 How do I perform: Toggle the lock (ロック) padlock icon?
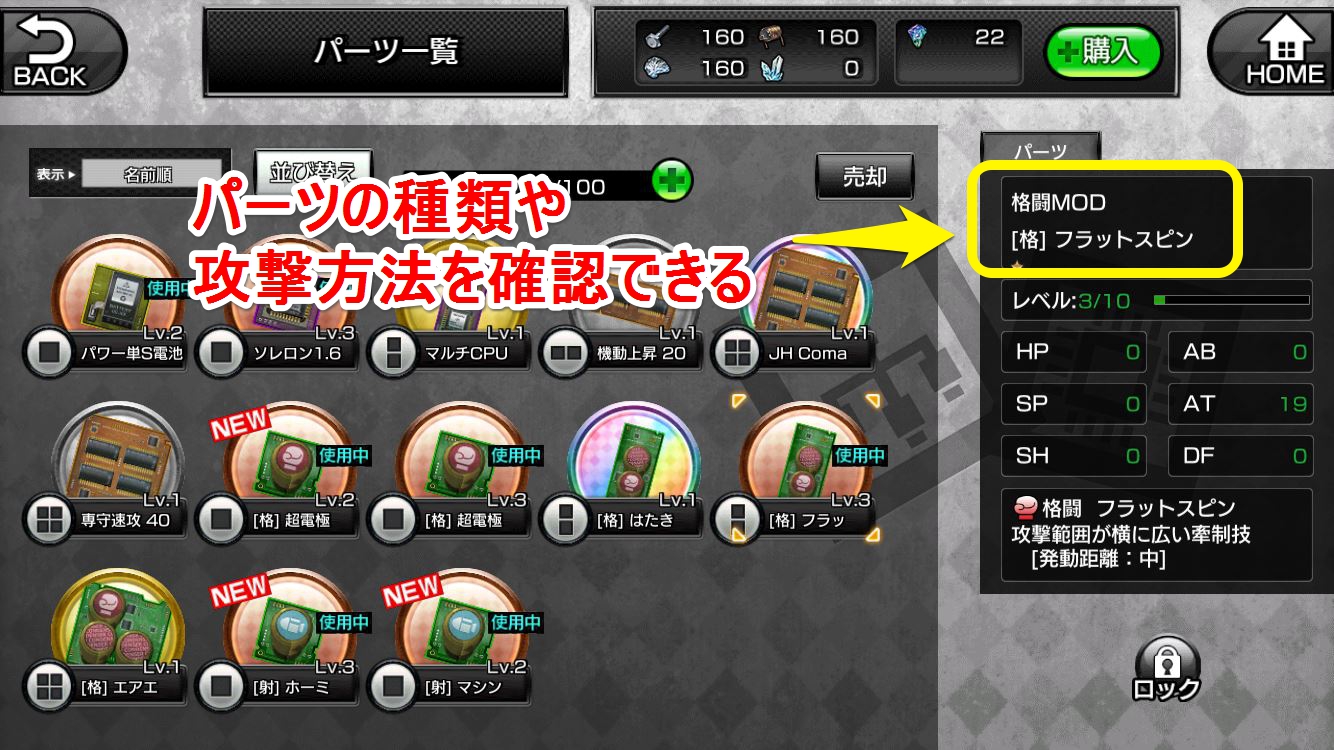click(1166, 667)
